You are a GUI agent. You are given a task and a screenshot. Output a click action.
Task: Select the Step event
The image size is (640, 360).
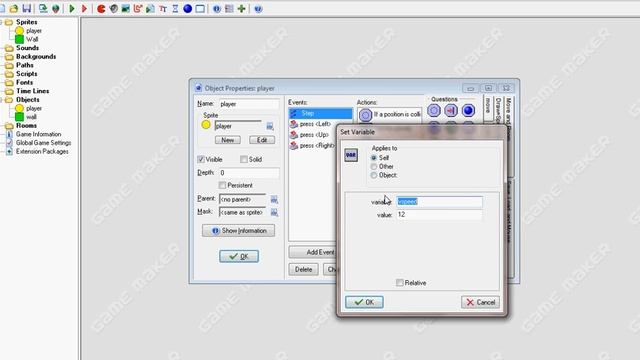click(320, 113)
